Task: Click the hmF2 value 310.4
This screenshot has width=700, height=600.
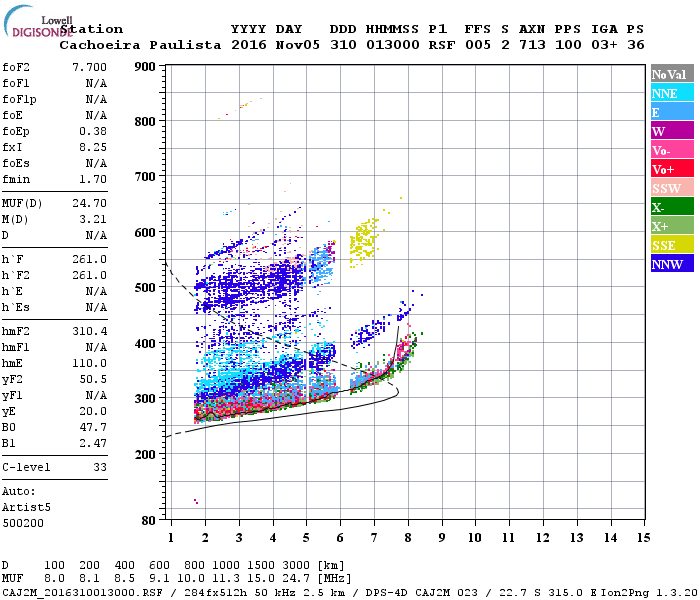Action: pos(89,331)
